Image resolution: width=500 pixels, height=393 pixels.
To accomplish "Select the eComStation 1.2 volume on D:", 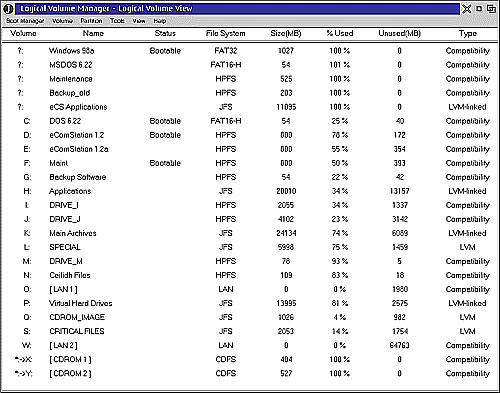I will (250, 135).
